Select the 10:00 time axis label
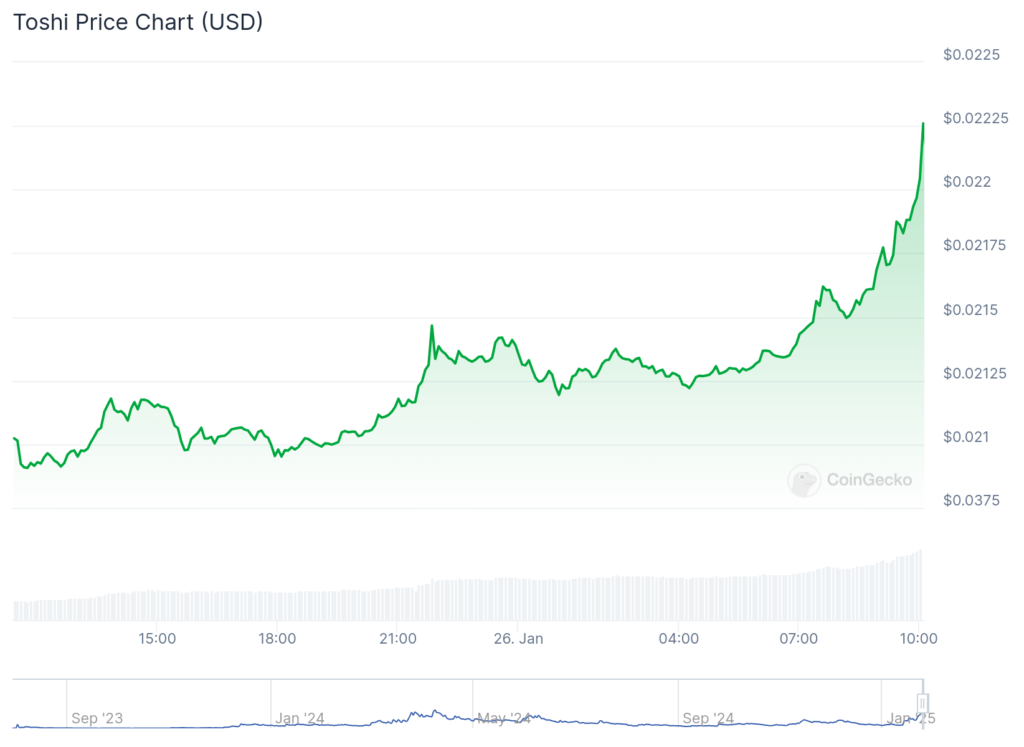1024x747 pixels. point(918,638)
